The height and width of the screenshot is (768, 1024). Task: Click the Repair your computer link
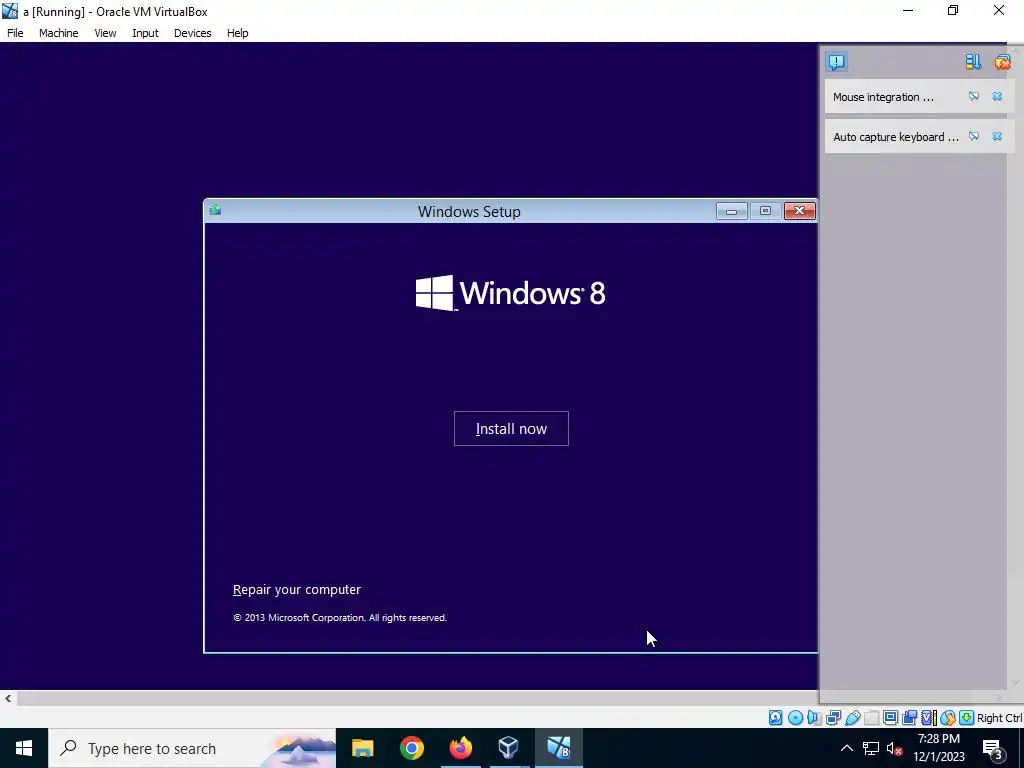coord(297,589)
